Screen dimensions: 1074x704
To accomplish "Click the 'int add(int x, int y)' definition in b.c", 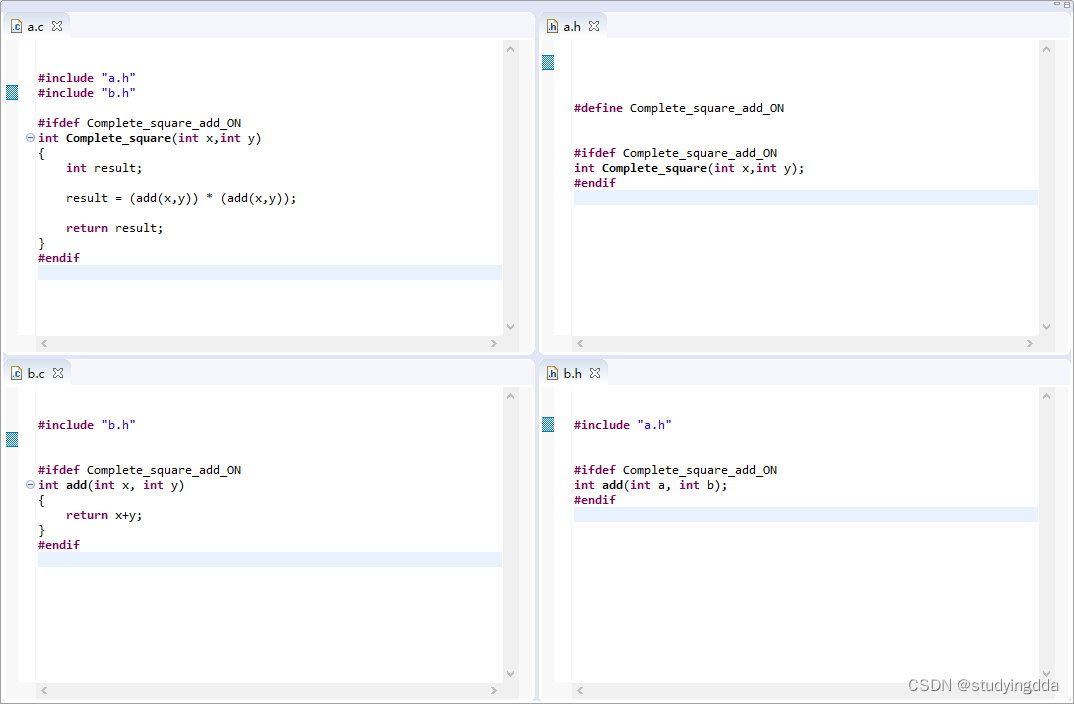I will click(x=111, y=486).
